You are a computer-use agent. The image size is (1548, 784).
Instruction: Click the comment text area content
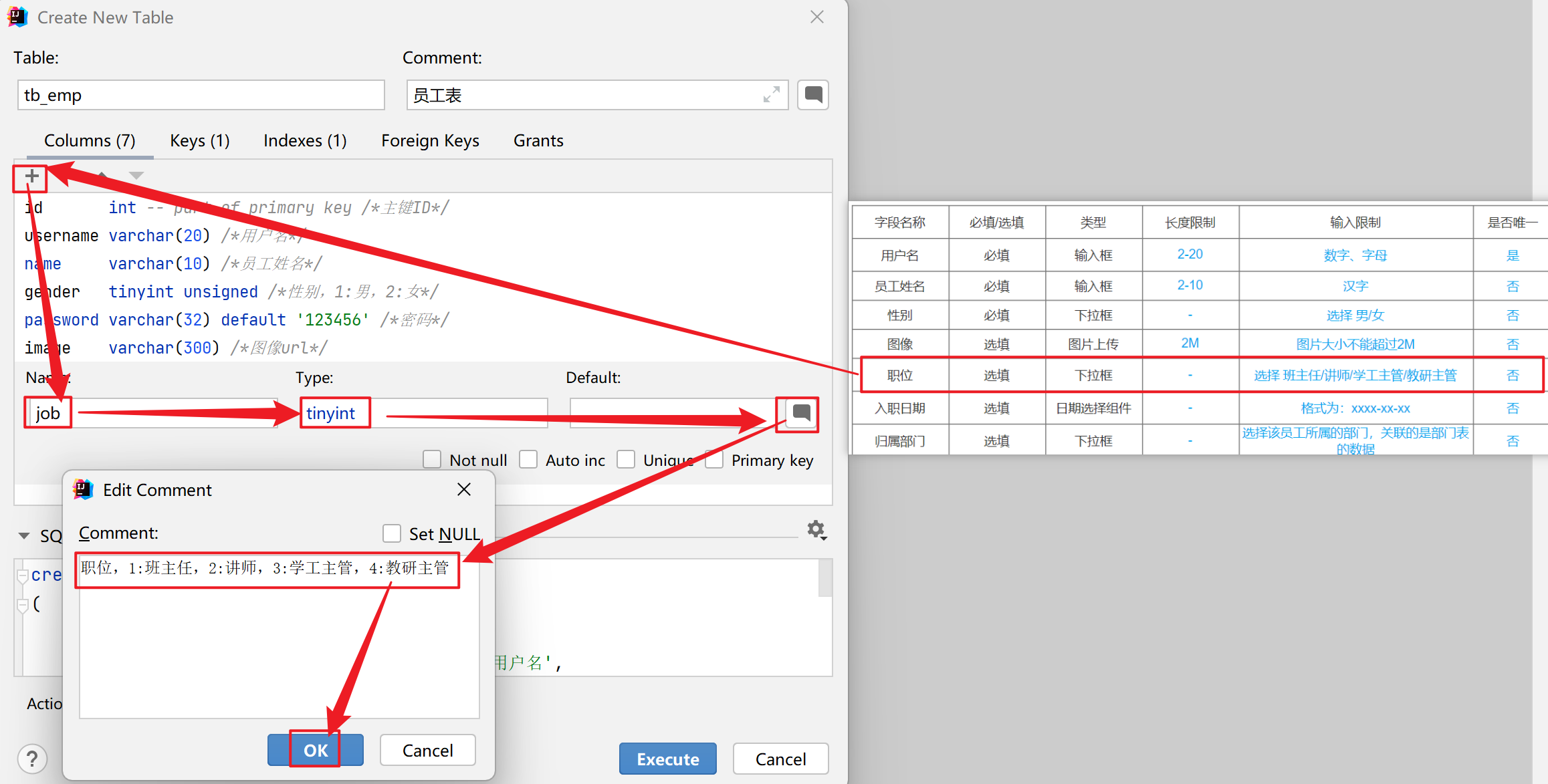pyautogui.click(x=280, y=636)
